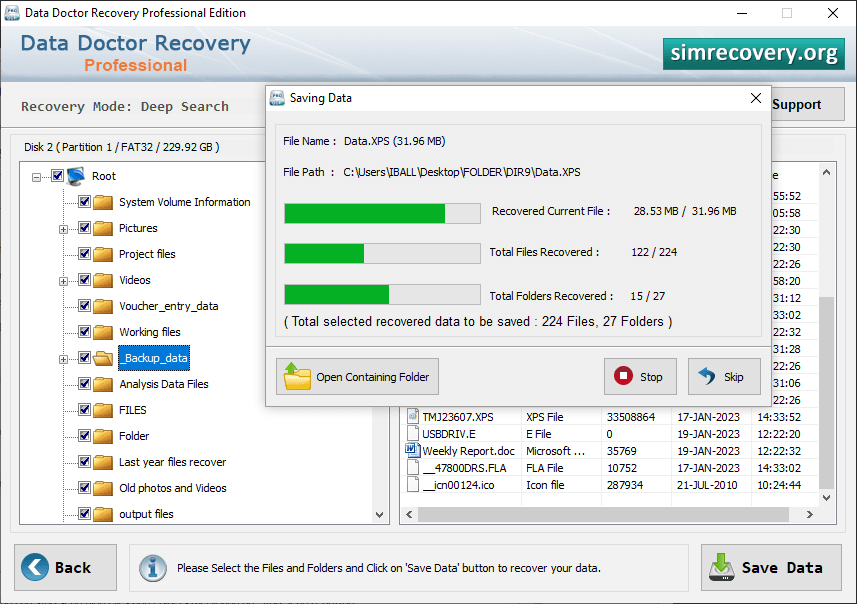Expand the _Backup_data folder node
Screen dimensions: 857x604
tap(63, 360)
